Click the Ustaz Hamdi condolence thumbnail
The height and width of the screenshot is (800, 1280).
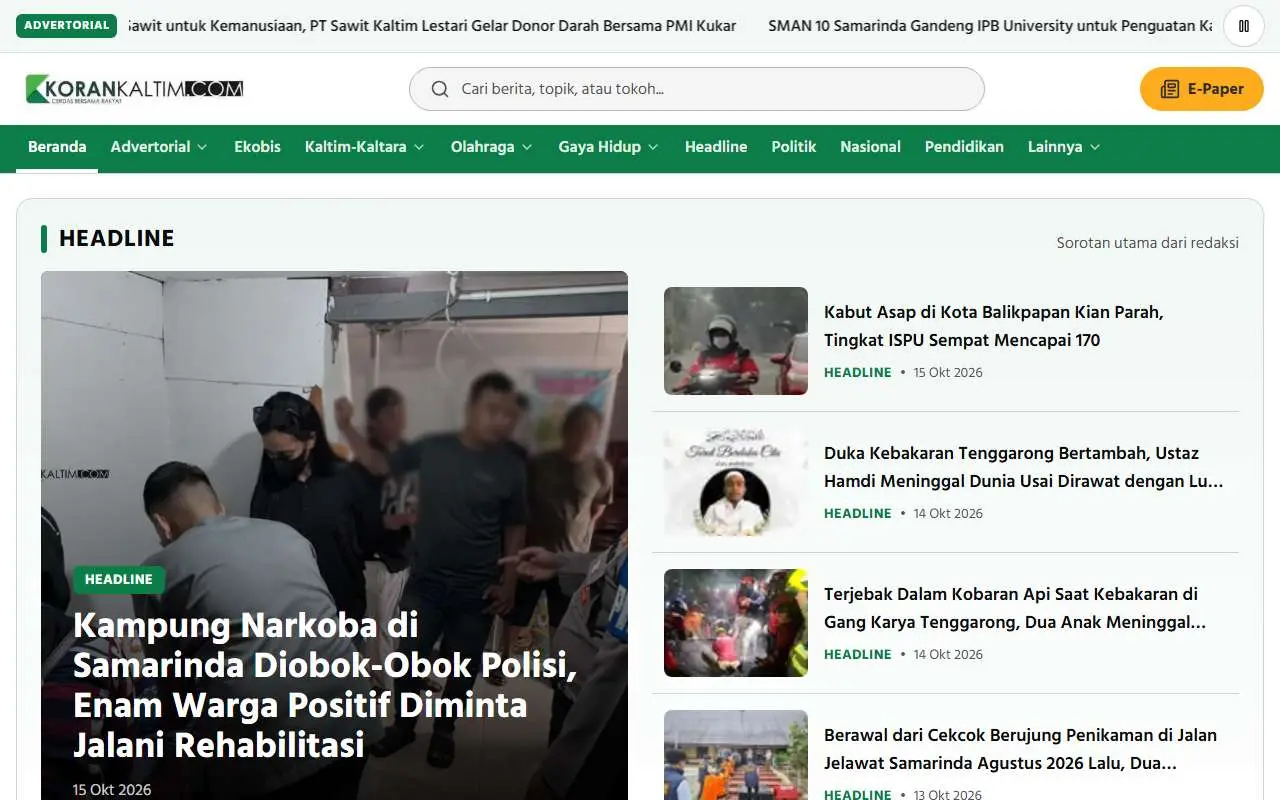pos(736,482)
